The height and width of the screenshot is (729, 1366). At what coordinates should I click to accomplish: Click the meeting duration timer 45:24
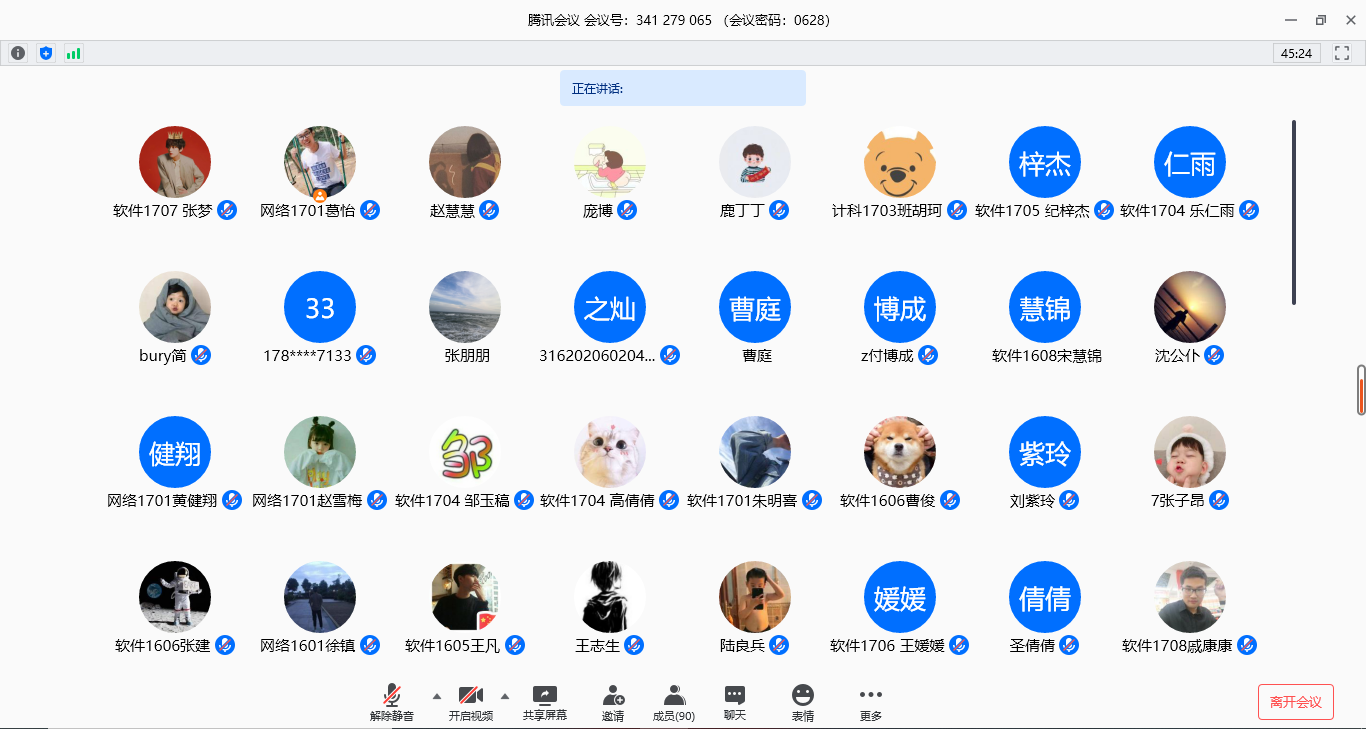[x=1296, y=52]
